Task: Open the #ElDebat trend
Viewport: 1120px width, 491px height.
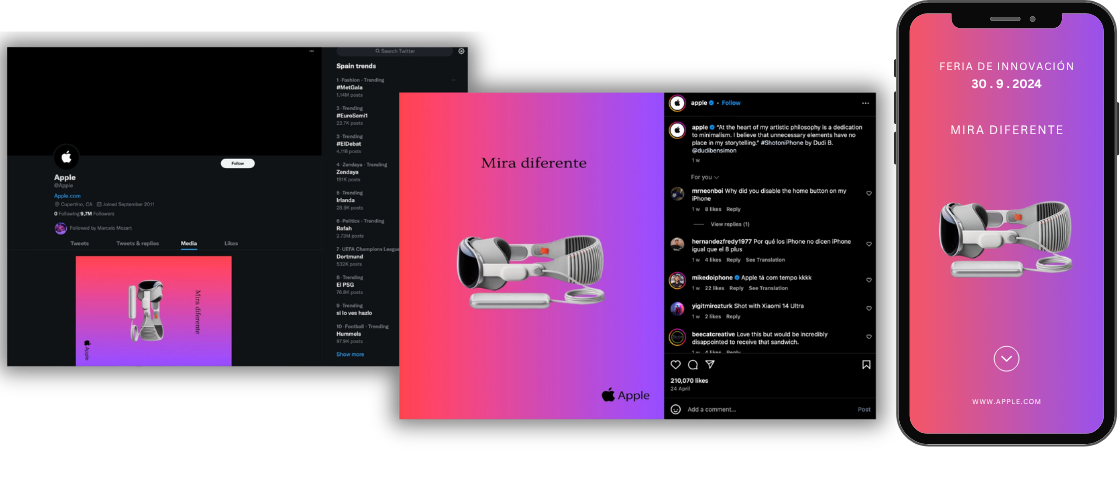Action: 349,143
